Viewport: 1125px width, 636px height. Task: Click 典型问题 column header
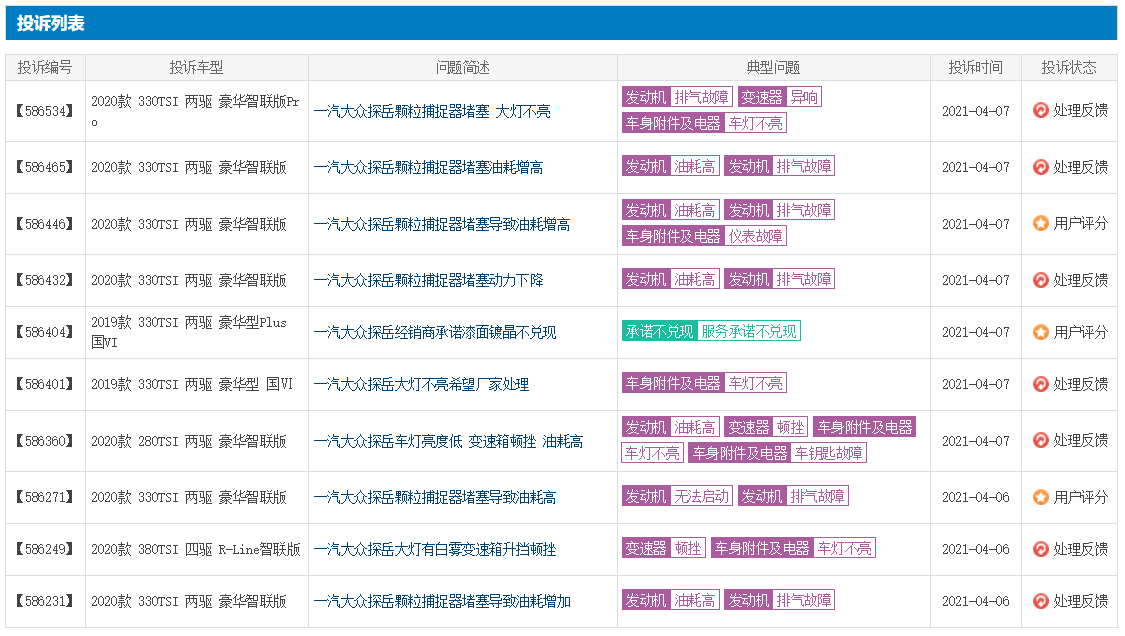pyautogui.click(x=773, y=67)
